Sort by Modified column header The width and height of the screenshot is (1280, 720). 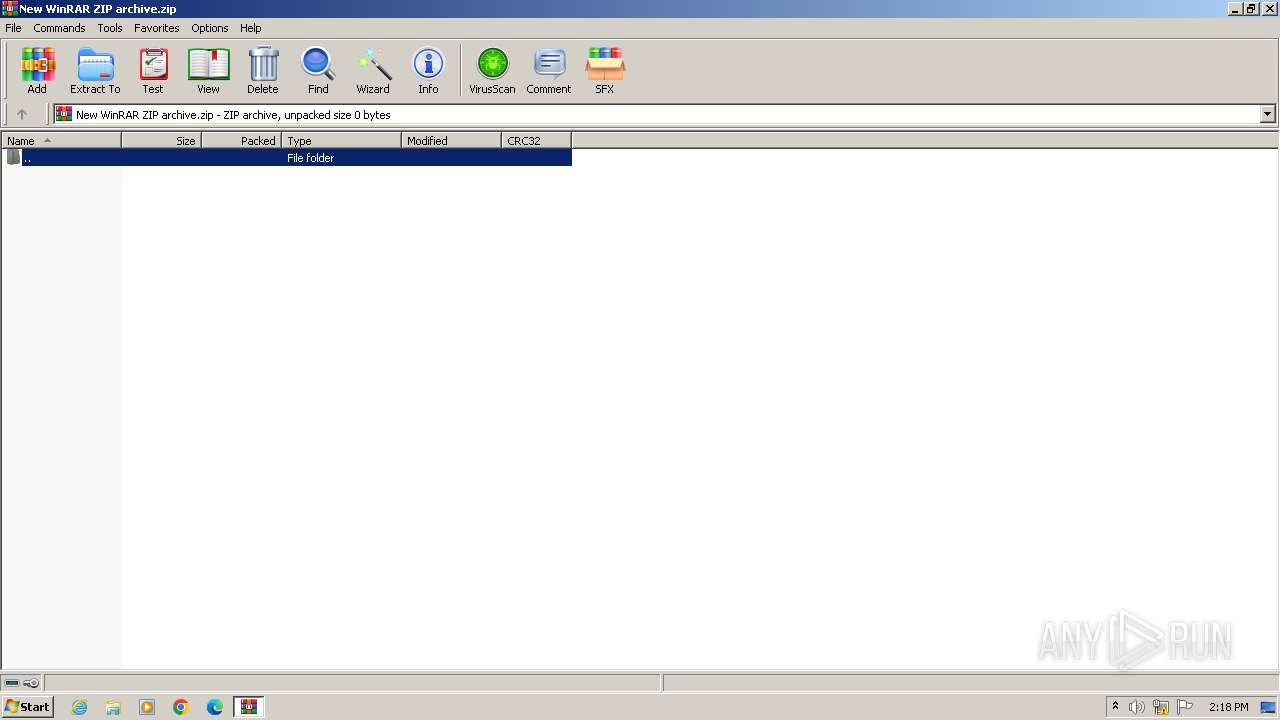coord(452,141)
